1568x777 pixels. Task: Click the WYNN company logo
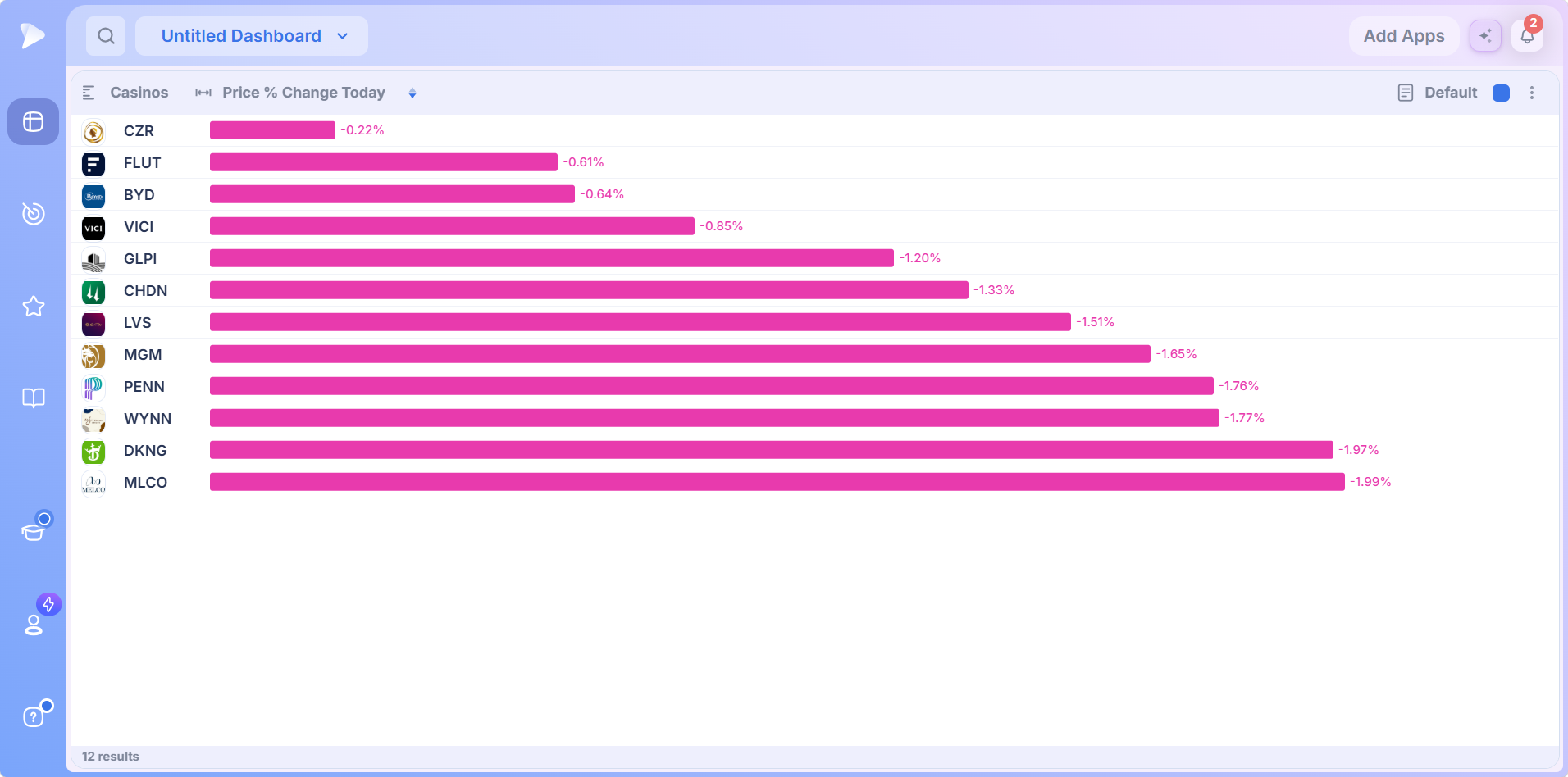tap(93, 419)
